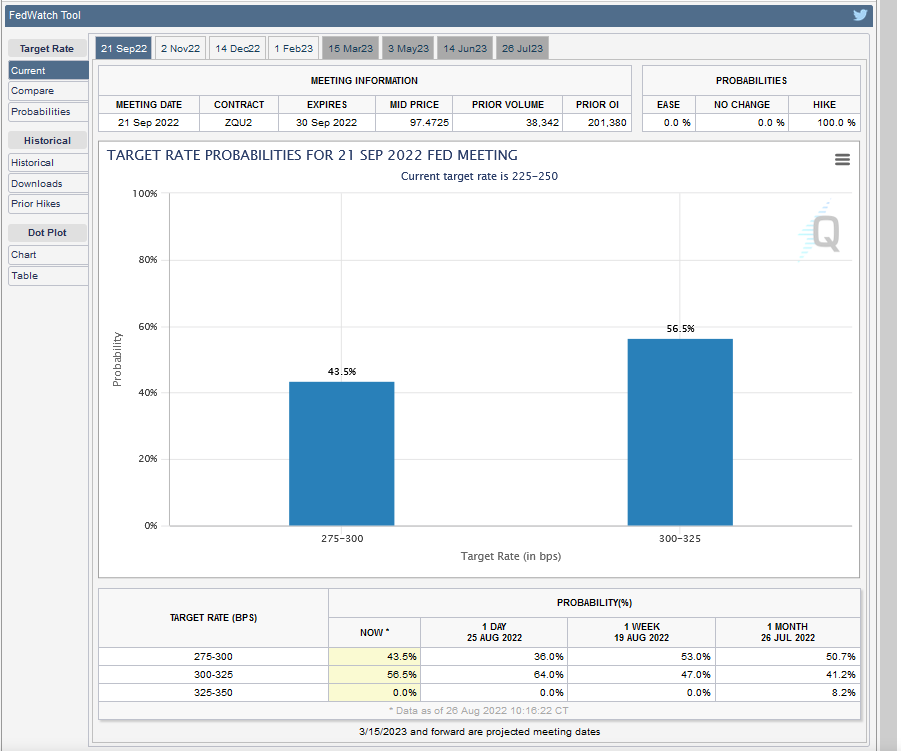Click the NOW cell showing 56.5%

[374, 675]
